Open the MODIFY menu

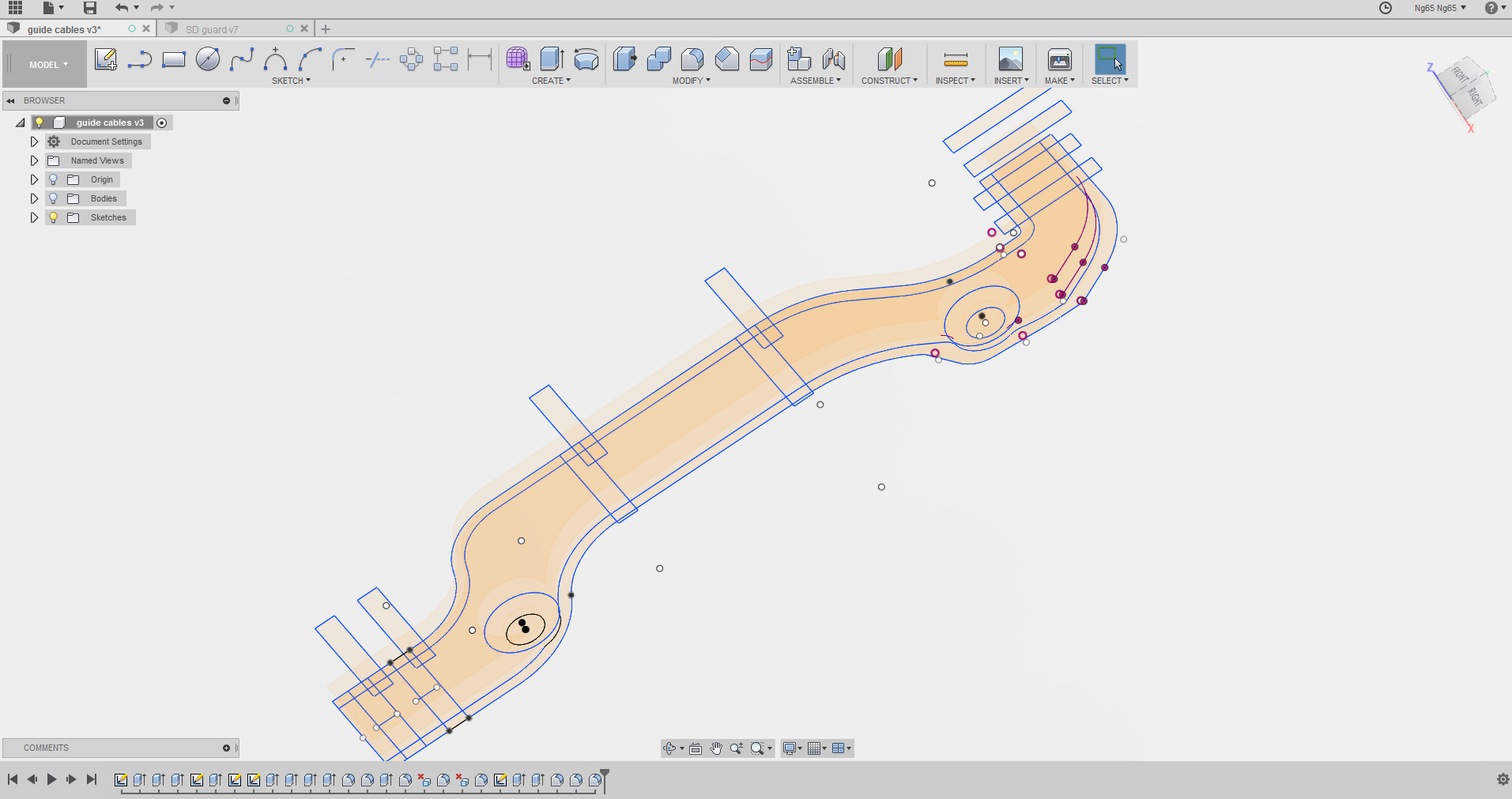(691, 81)
